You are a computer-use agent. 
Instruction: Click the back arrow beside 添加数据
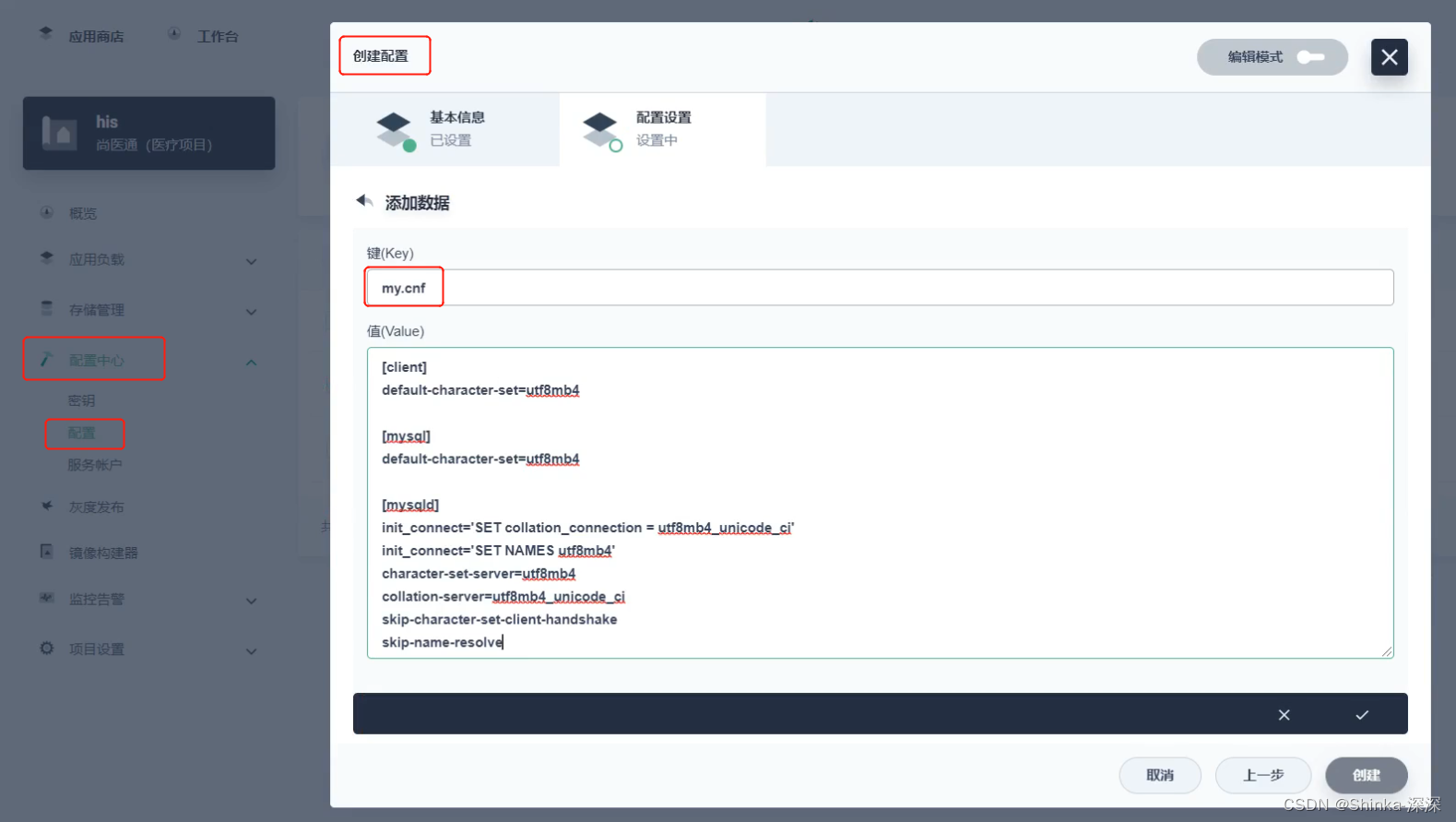(x=364, y=201)
